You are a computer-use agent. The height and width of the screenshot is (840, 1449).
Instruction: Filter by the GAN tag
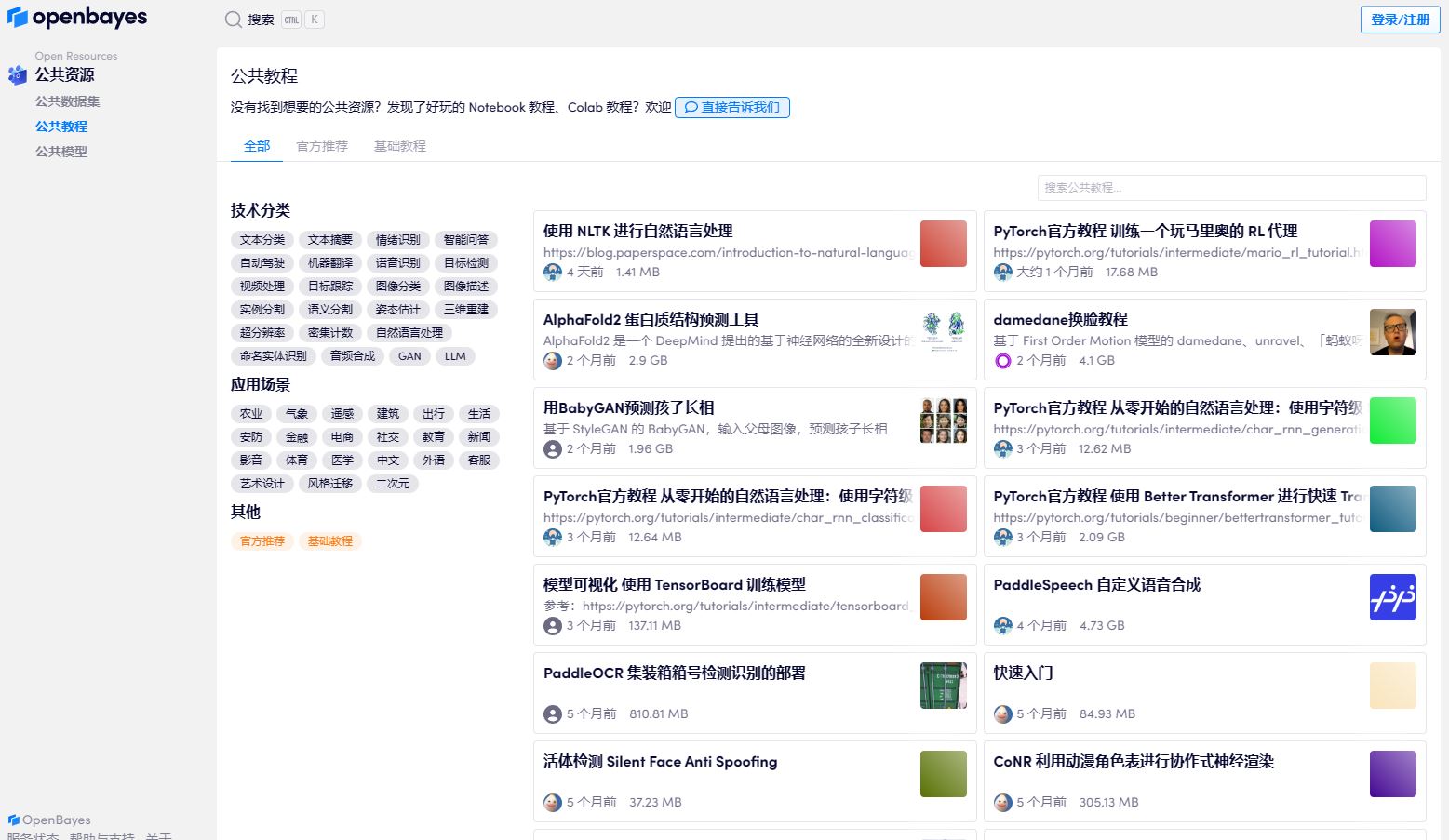pyautogui.click(x=409, y=356)
